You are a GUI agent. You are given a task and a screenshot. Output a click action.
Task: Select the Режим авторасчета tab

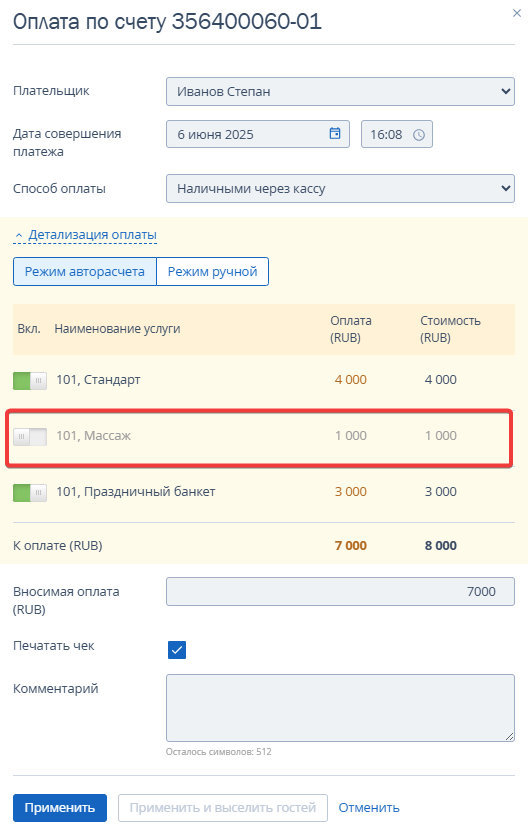[x=85, y=272]
